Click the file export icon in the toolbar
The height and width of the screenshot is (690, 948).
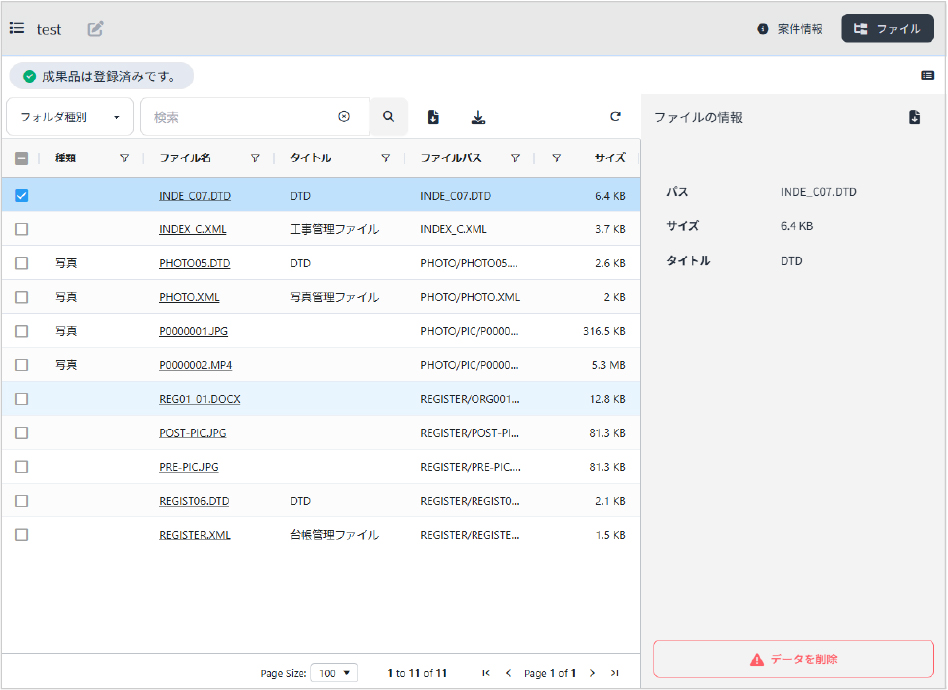(x=433, y=117)
